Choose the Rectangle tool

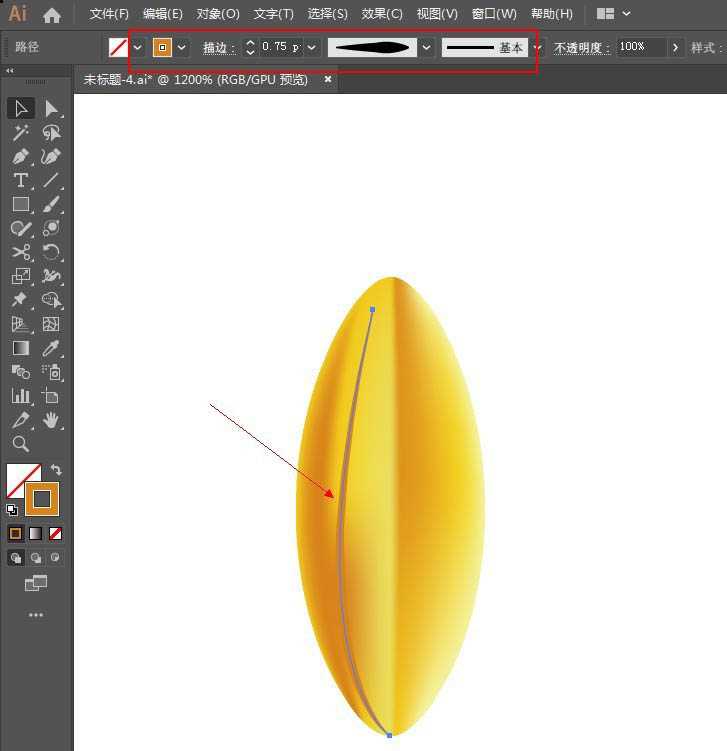(20, 204)
